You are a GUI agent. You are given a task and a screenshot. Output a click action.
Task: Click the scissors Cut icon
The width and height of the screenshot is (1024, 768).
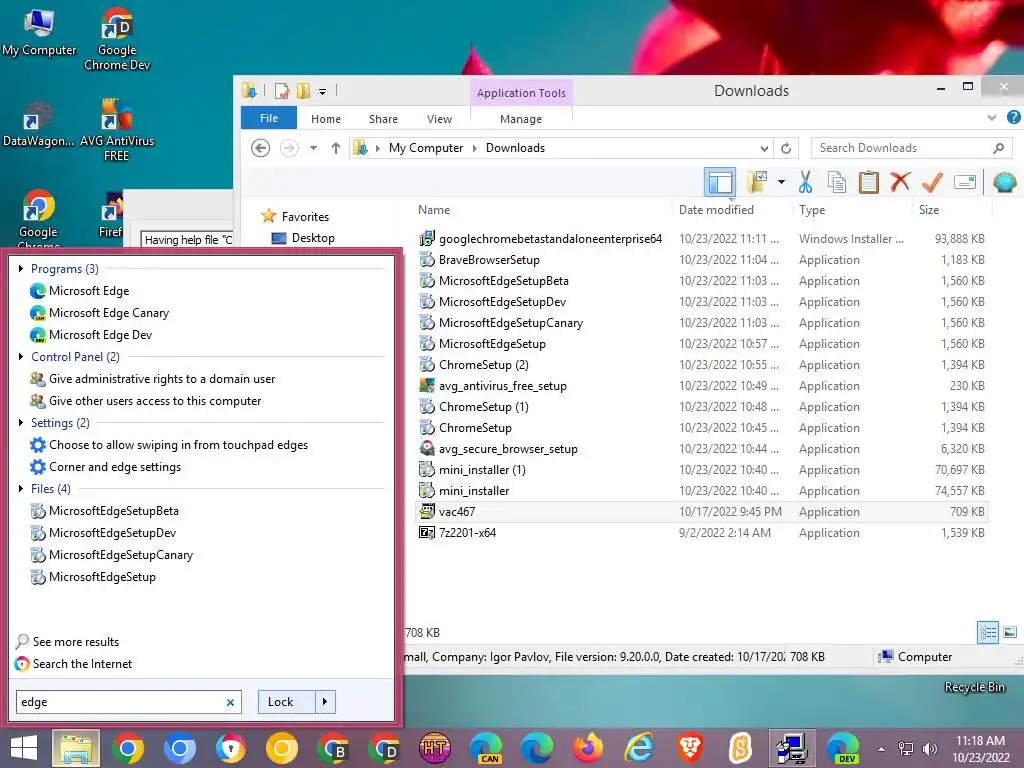(805, 182)
